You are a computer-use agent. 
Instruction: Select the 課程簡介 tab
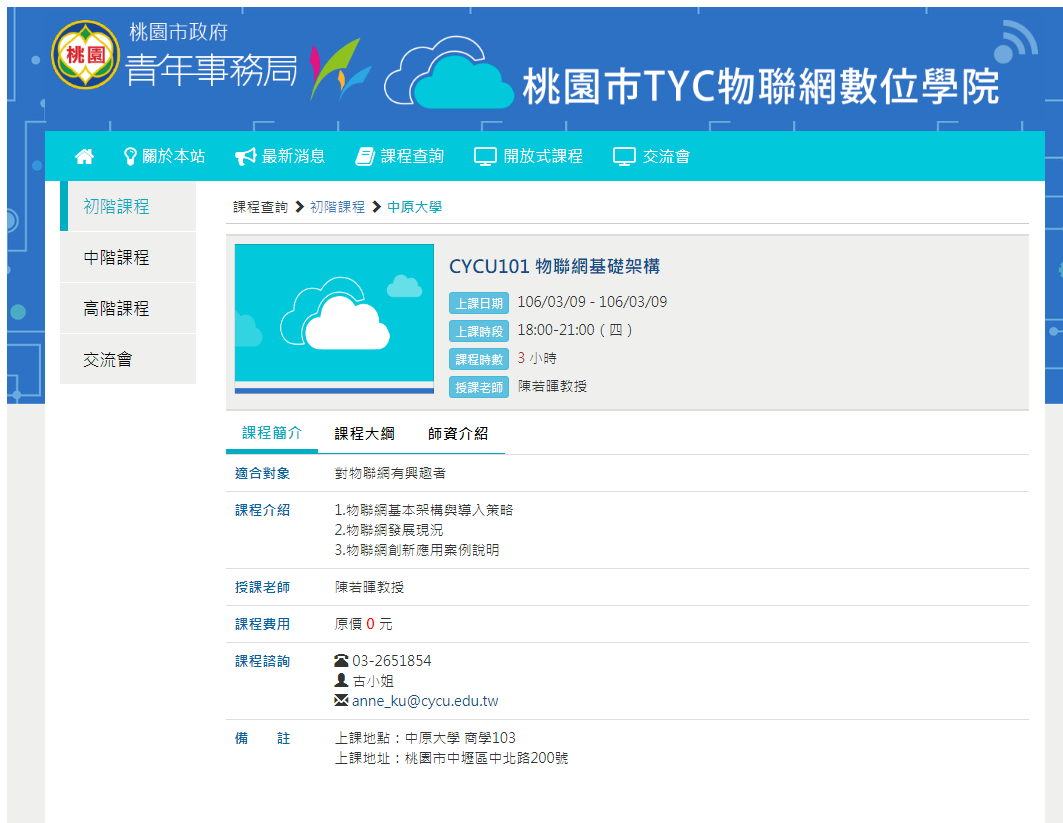coord(272,433)
